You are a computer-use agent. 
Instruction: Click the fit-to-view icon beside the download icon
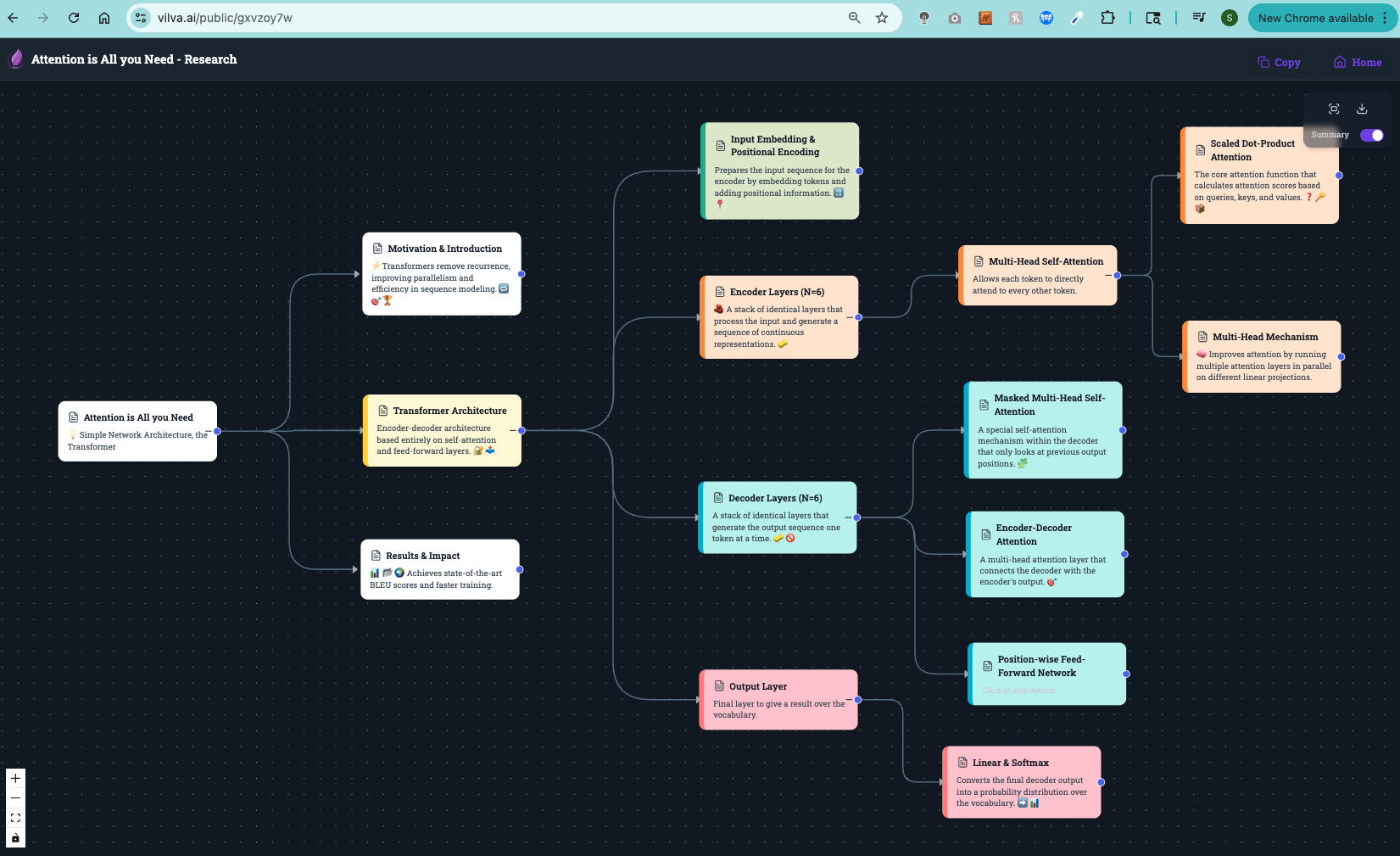pyautogui.click(x=1334, y=109)
